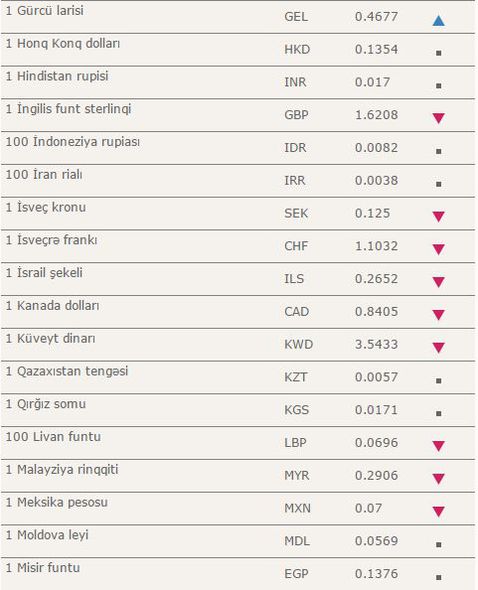The image size is (478, 590).
Task: Click the red down arrow for MXN
Action: tap(438, 511)
